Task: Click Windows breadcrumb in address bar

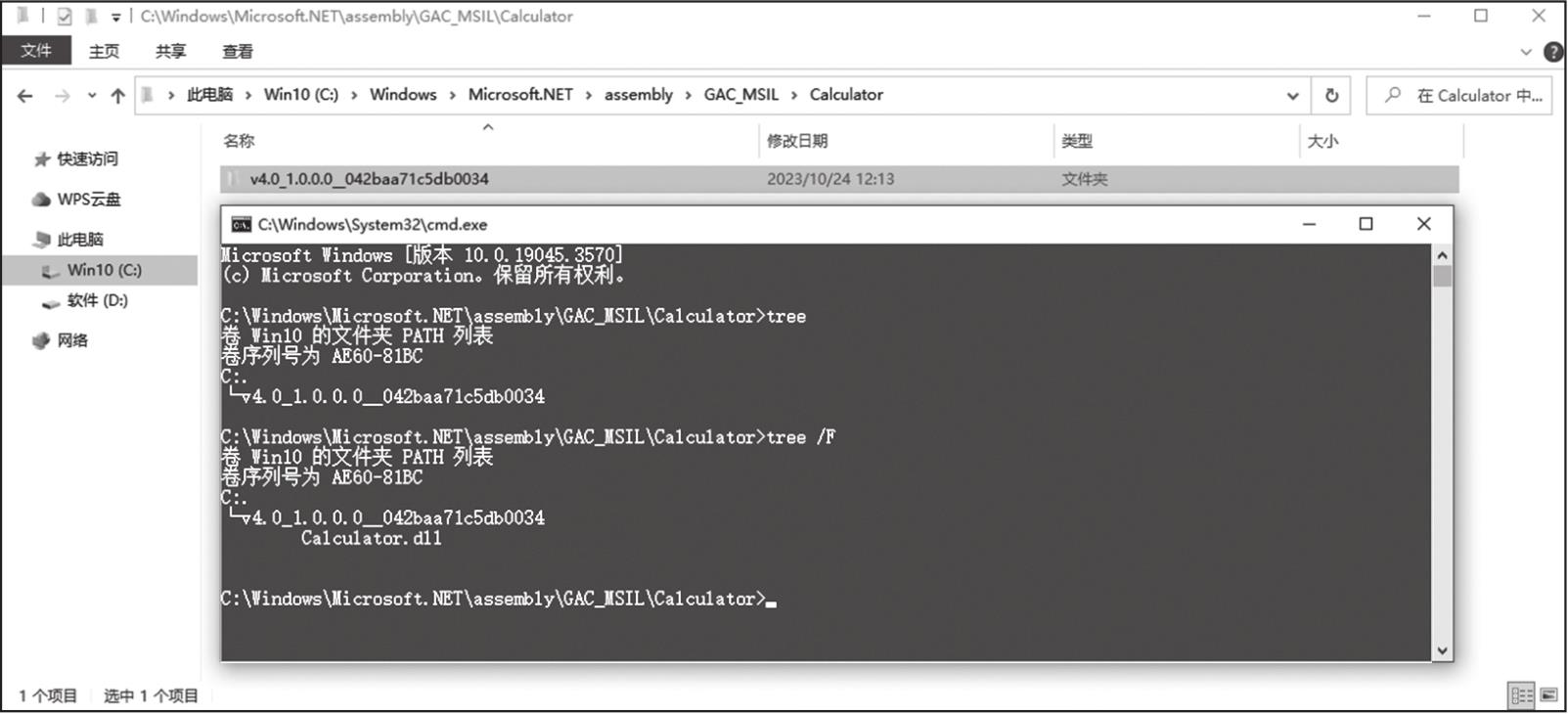Action: [403, 95]
